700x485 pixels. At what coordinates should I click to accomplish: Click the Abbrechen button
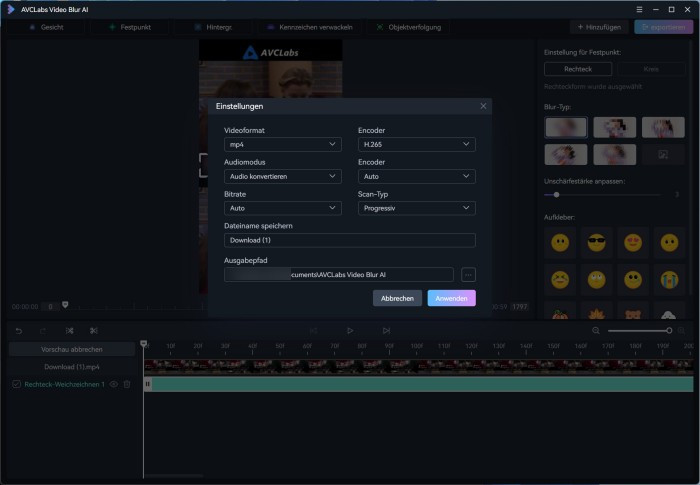(397, 298)
